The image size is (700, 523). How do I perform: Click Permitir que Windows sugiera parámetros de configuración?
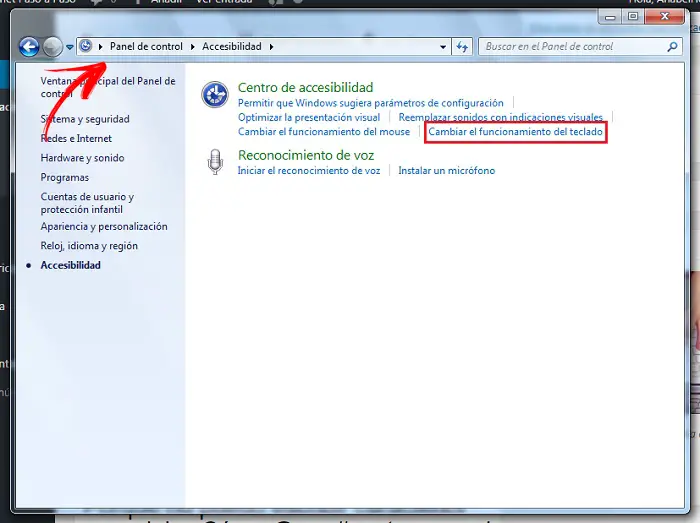371,103
